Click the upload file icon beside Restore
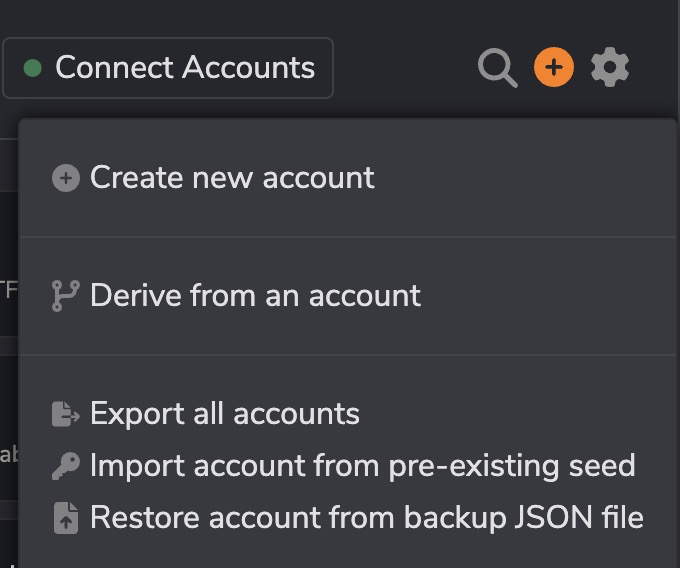 click(66, 518)
